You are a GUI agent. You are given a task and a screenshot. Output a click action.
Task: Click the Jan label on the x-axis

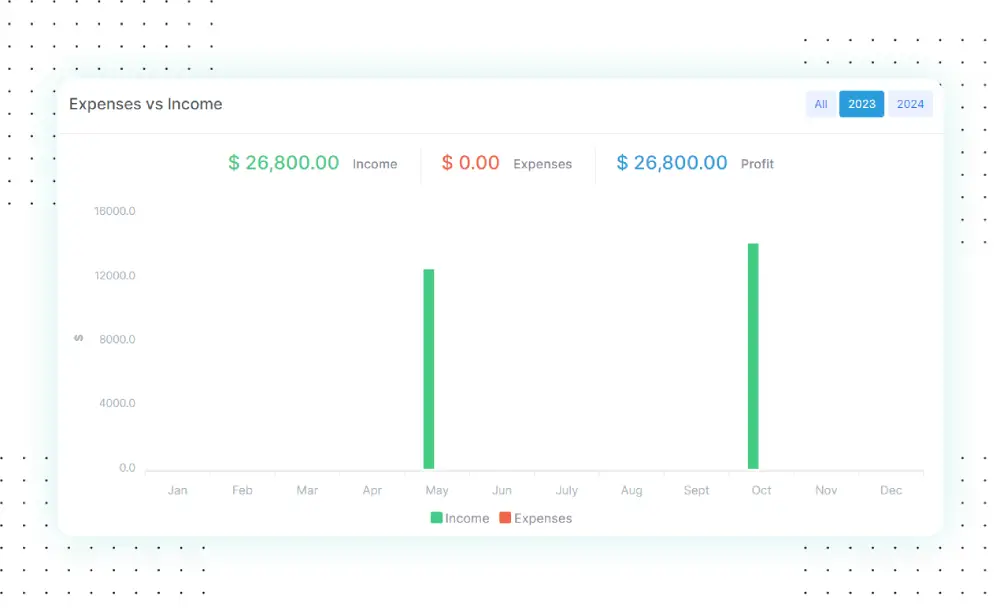(x=178, y=490)
